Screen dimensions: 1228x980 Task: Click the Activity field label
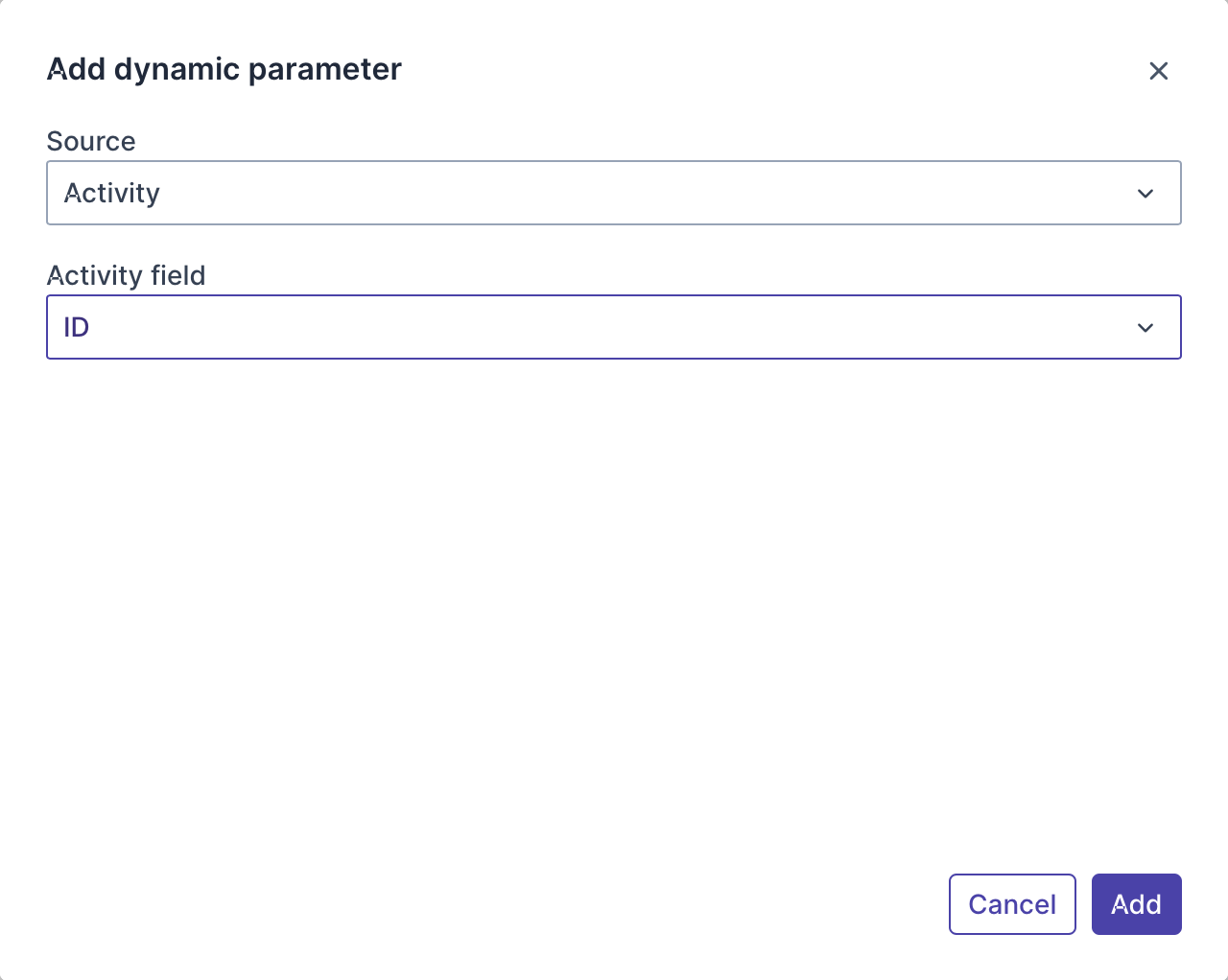[x=126, y=275]
